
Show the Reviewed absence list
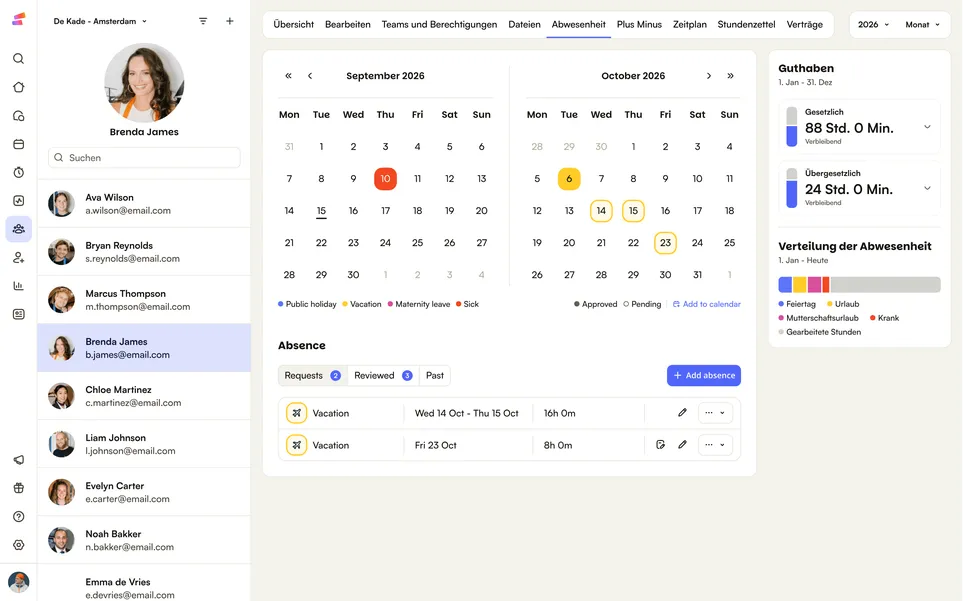coord(383,375)
